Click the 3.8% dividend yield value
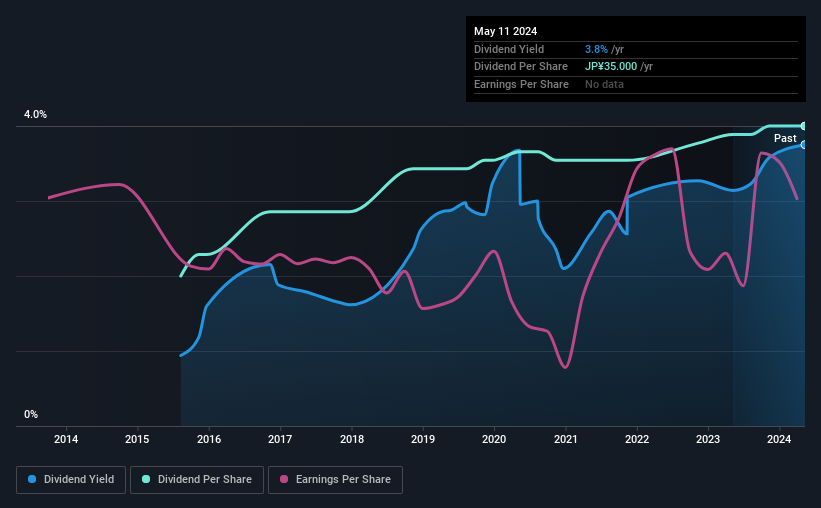 [596, 49]
